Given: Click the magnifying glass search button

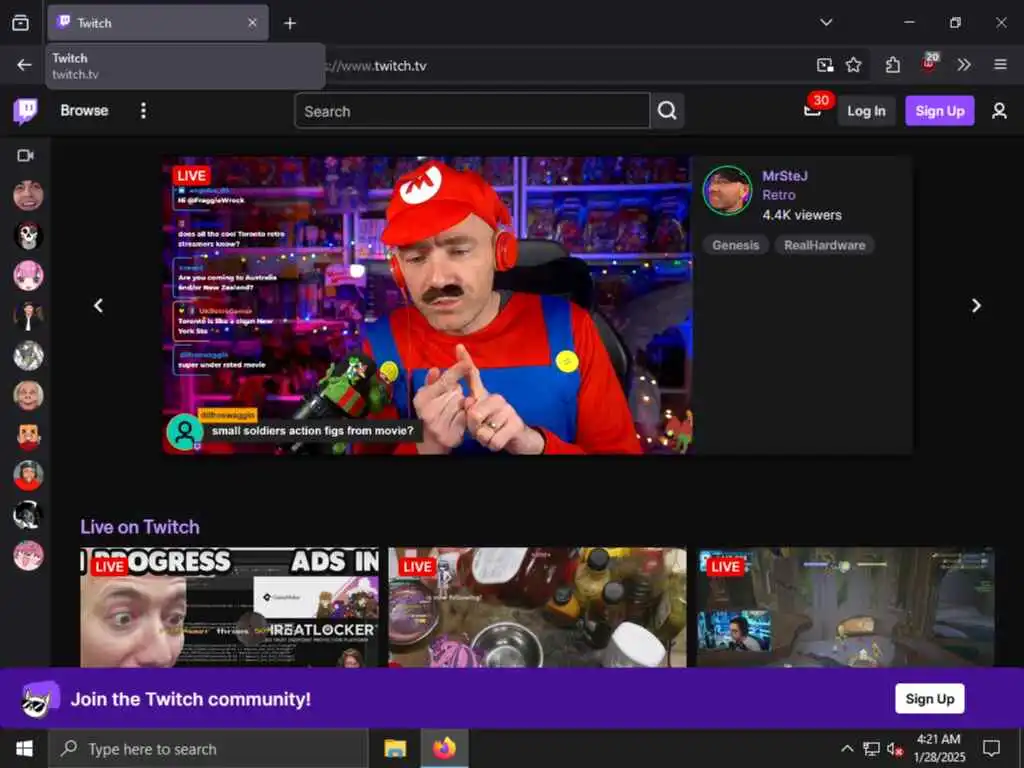Looking at the screenshot, I should 667,111.
